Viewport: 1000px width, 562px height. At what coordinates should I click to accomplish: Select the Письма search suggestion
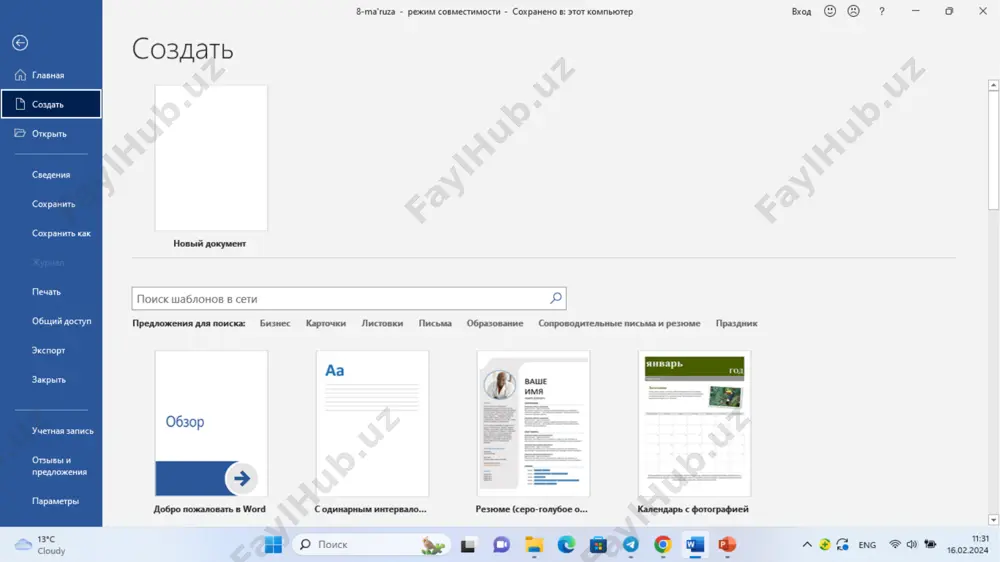[x=435, y=323]
